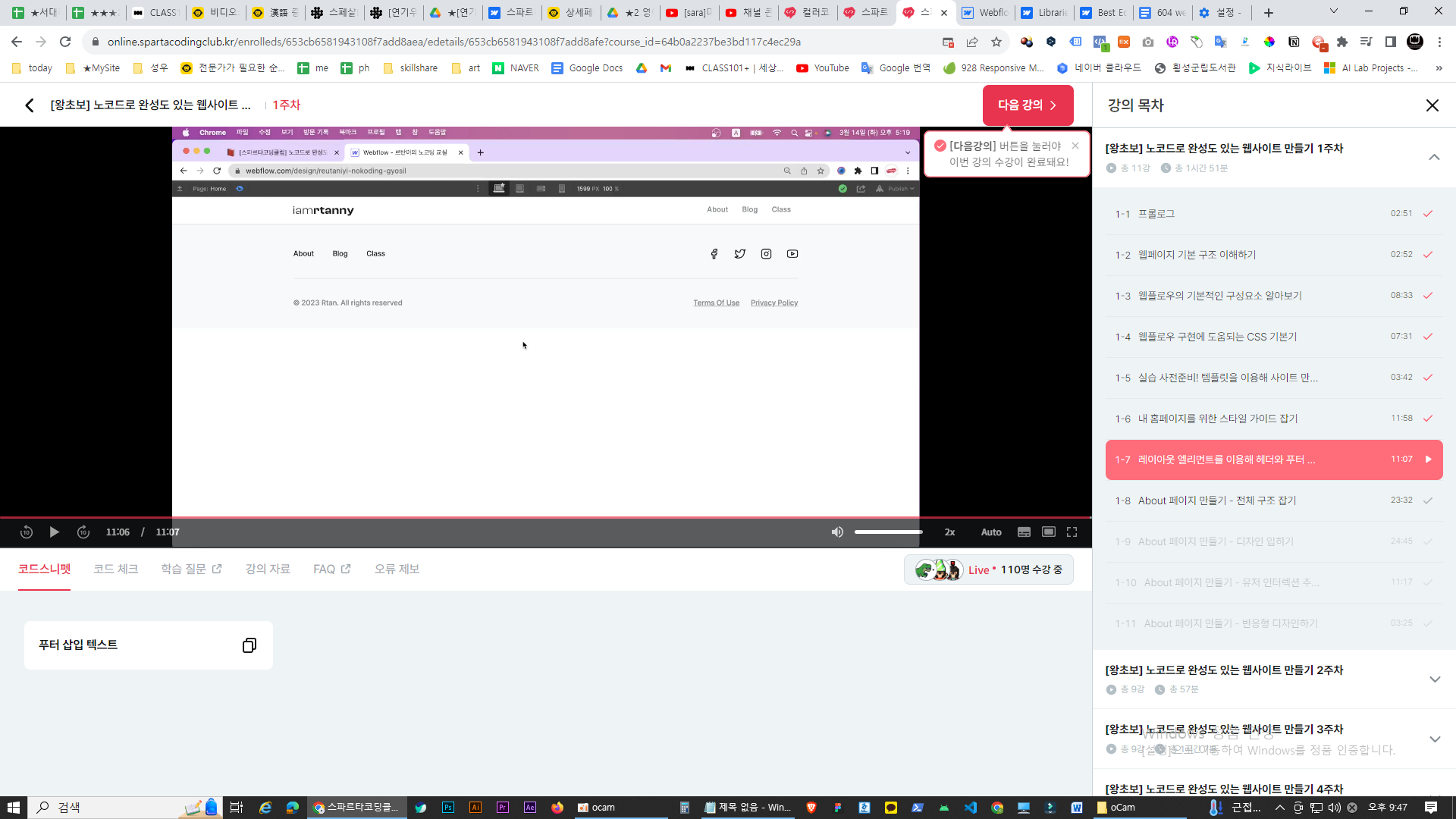Select the current lecture 1-7 row
The image size is (1456, 819).
1274,460
